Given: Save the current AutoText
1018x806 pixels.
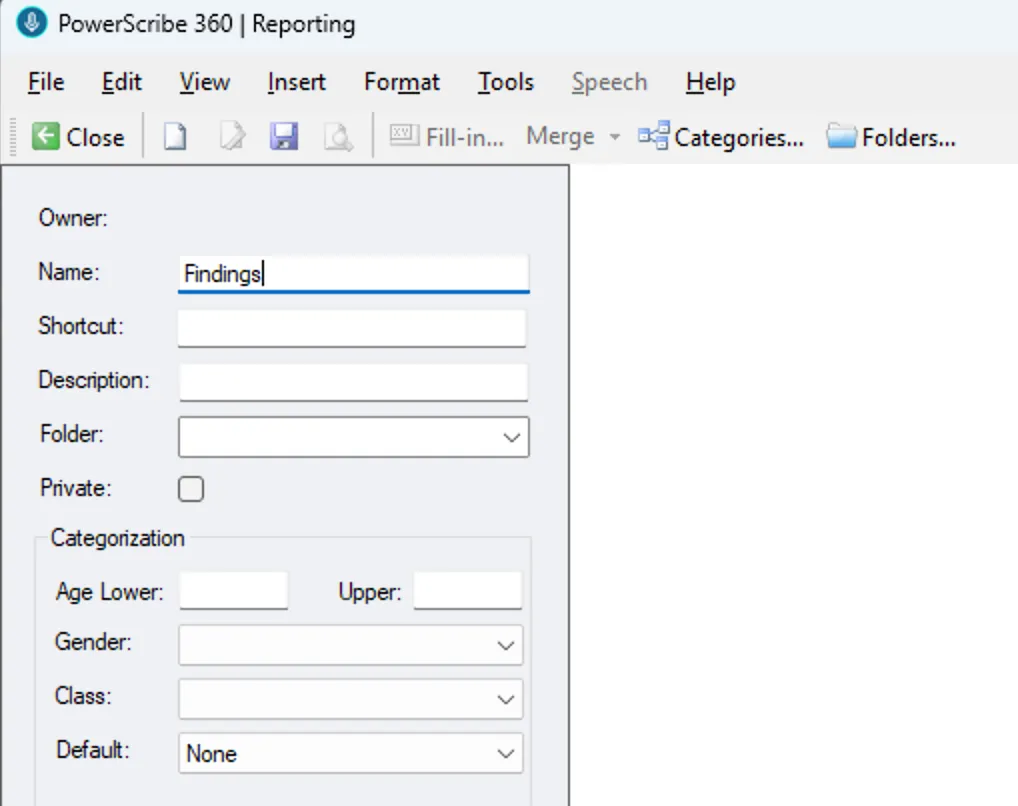Looking at the screenshot, I should click(284, 137).
